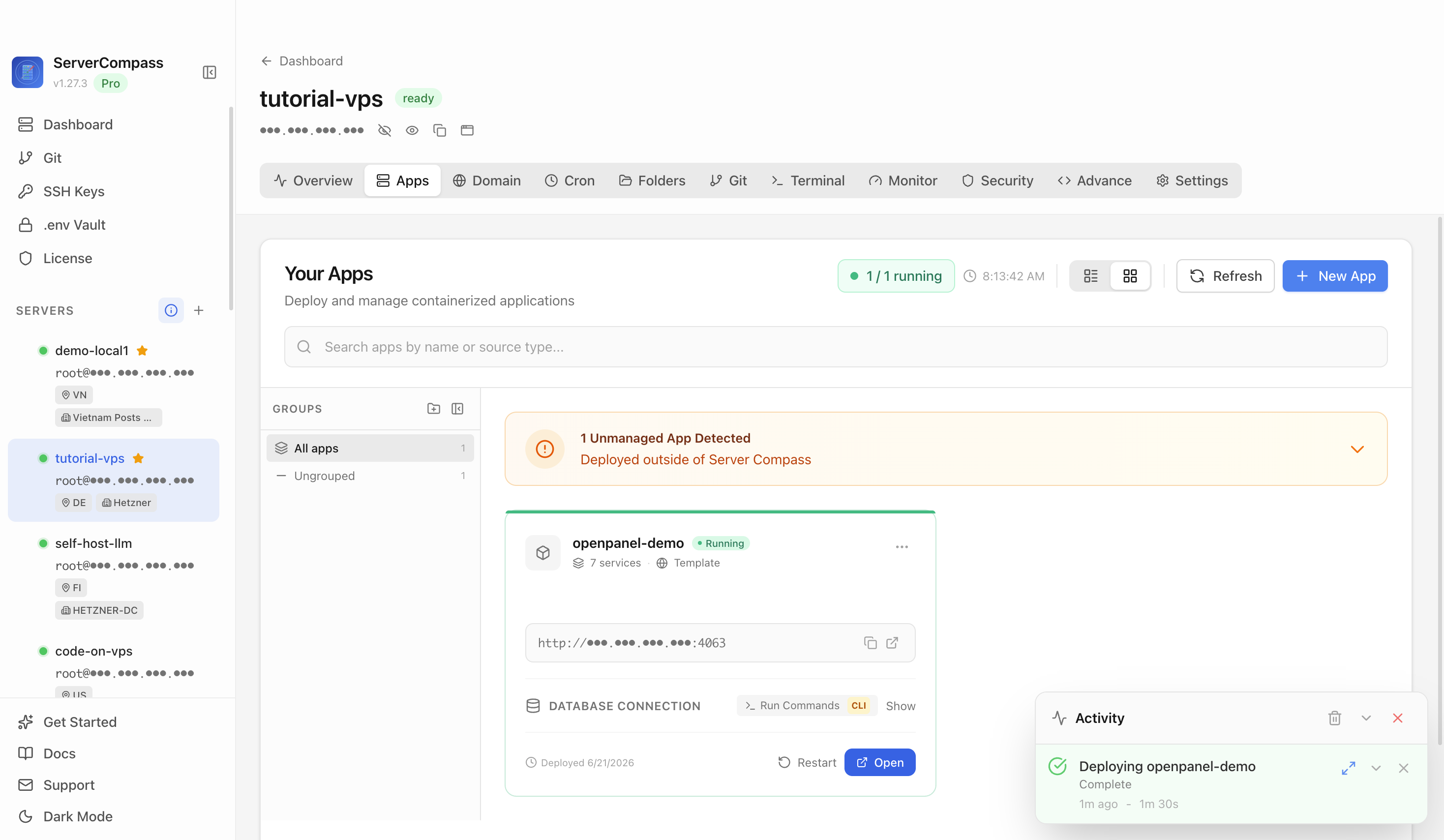Reveal server IP with eye icon

pyautogui.click(x=412, y=130)
